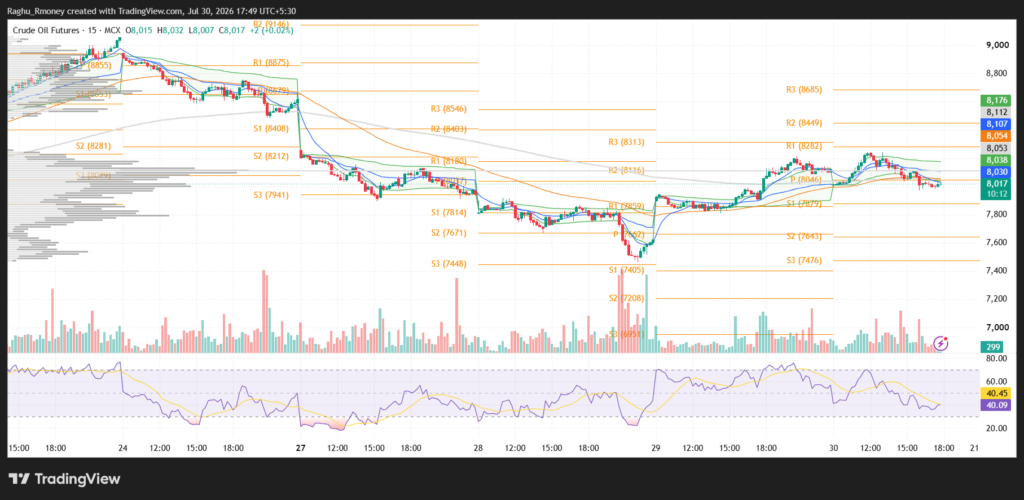1024x500 pixels.
Task: Click the purple lightning bolt icon
Action: [x=941, y=343]
